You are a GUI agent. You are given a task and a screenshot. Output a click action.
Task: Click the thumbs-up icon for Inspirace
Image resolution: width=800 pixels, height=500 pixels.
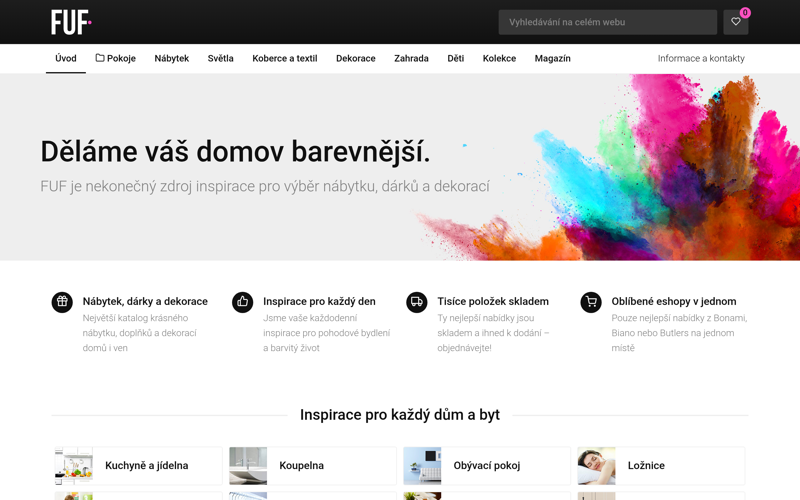point(242,302)
